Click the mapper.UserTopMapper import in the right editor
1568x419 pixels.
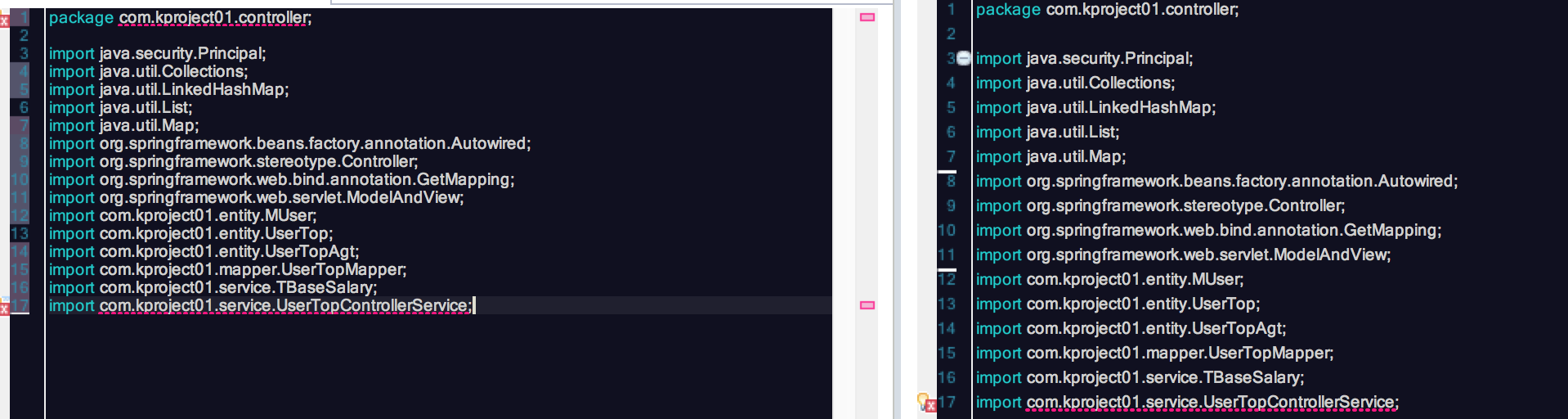click(x=1154, y=353)
